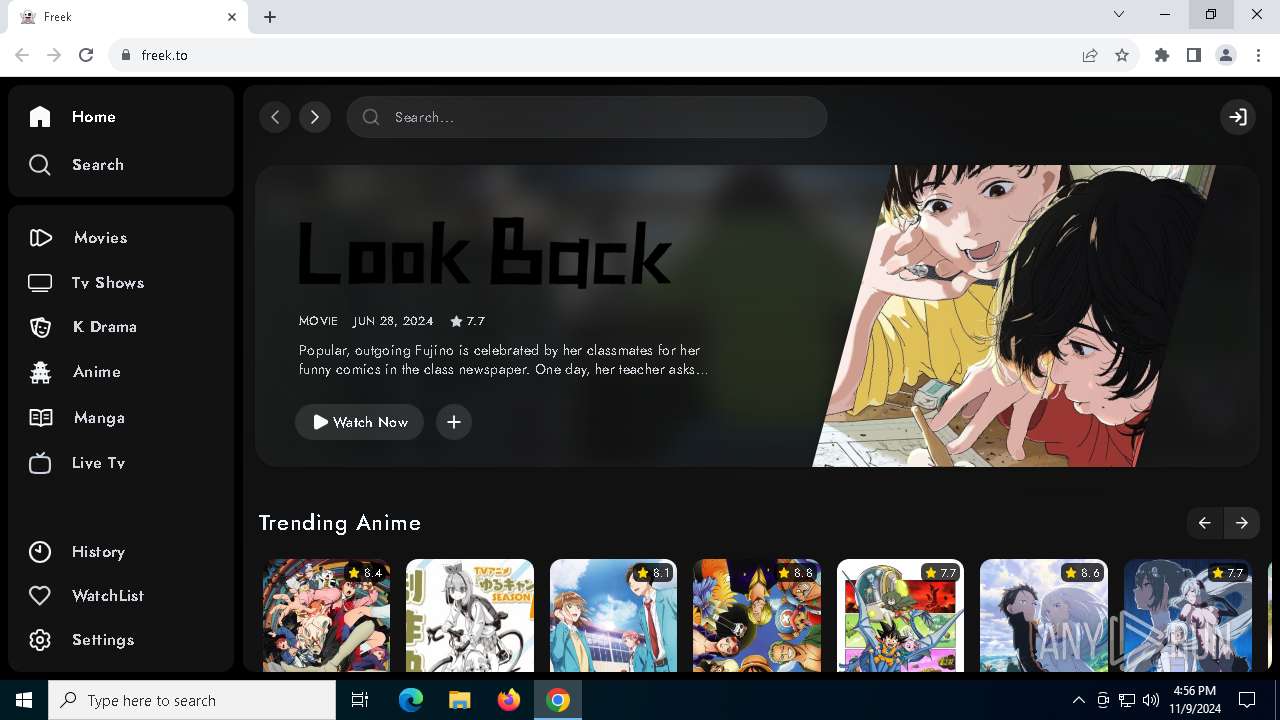Select the Home menu label
Screen dimensions: 1280x720
94,117
